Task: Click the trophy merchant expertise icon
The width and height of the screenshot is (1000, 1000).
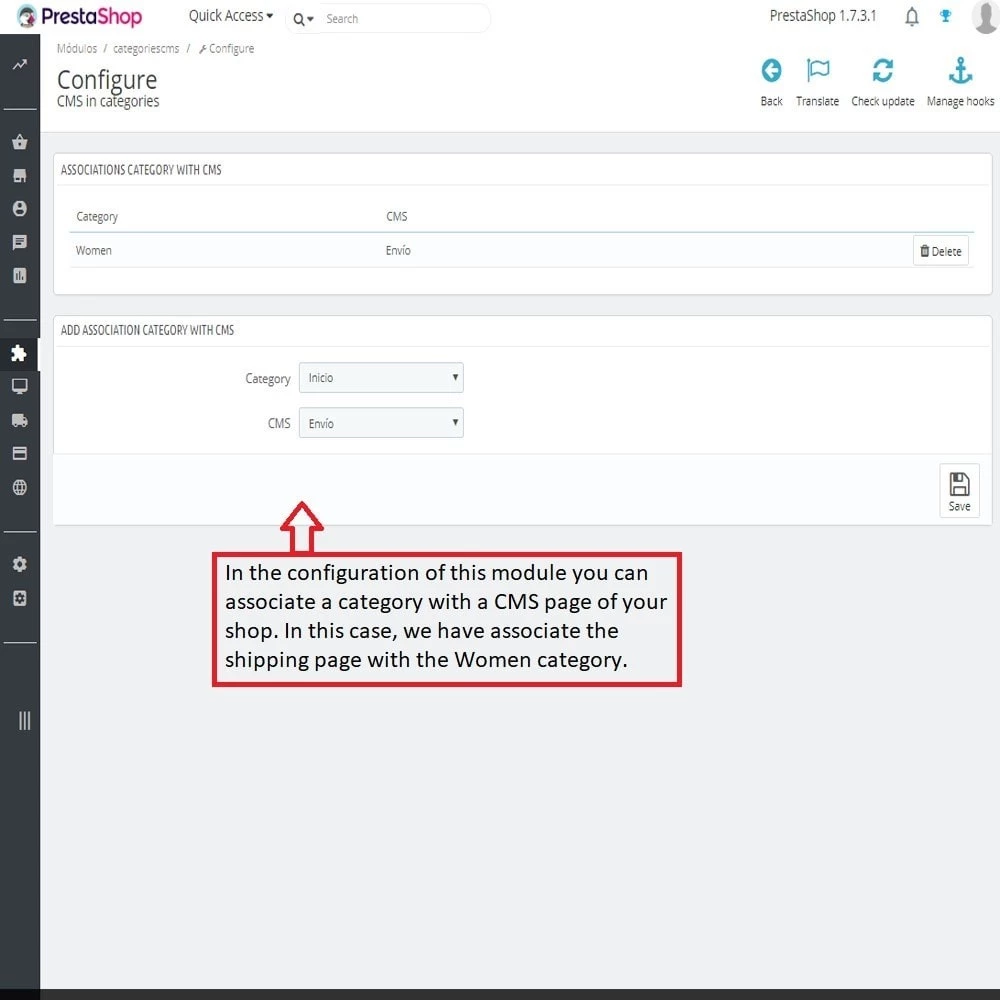Action: [946, 16]
